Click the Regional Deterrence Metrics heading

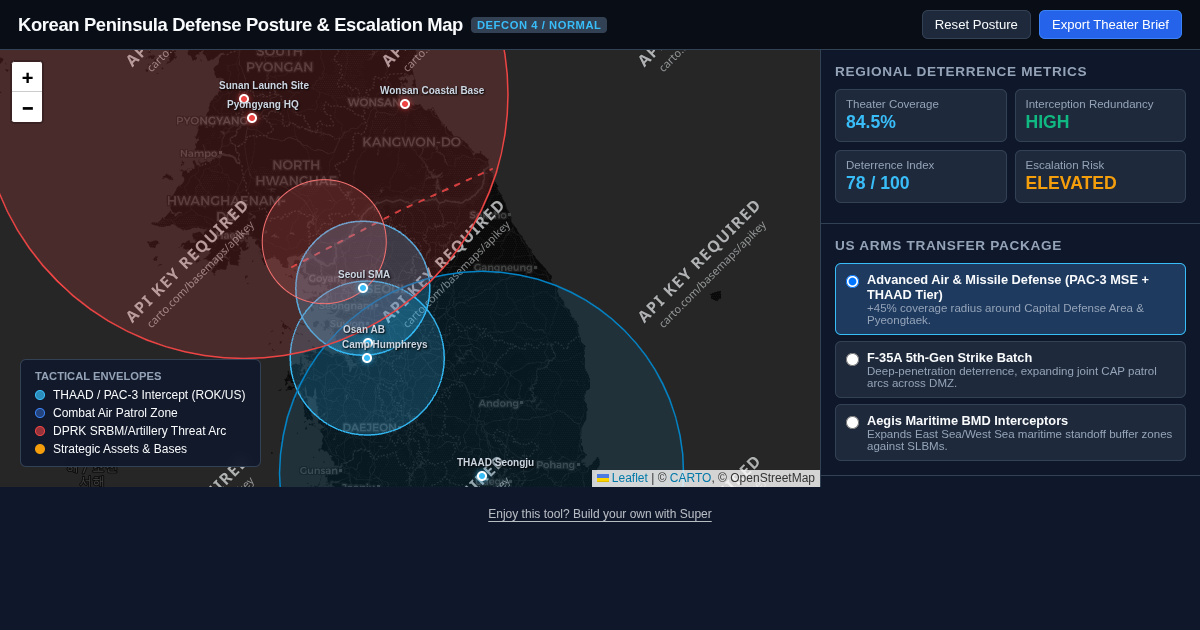(961, 71)
